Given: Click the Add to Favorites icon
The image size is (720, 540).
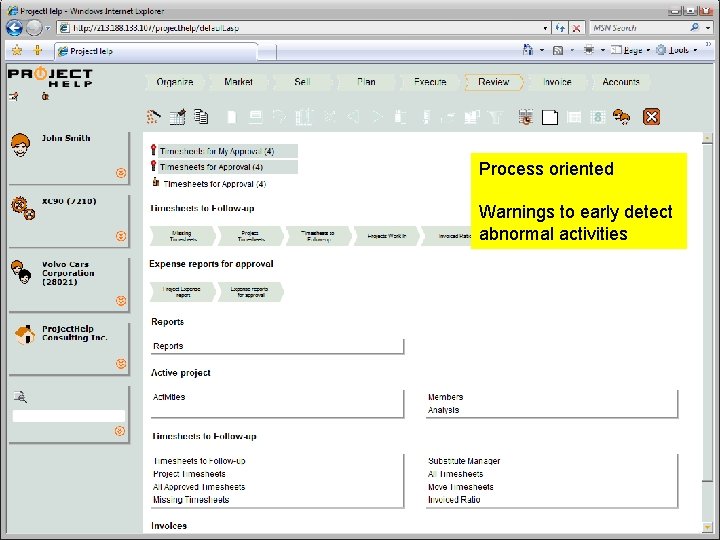Looking at the screenshot, I should pyautogui.click(x=38, y=50).
